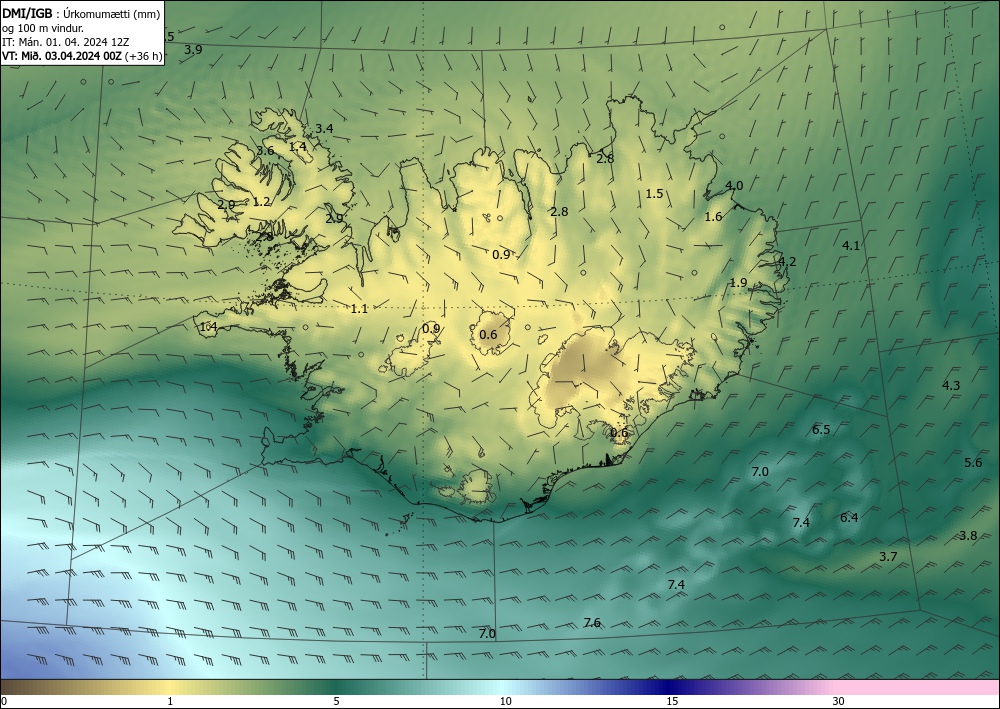
Task: Select the 5.6 value near the right edge
Action: click(973, 462)
